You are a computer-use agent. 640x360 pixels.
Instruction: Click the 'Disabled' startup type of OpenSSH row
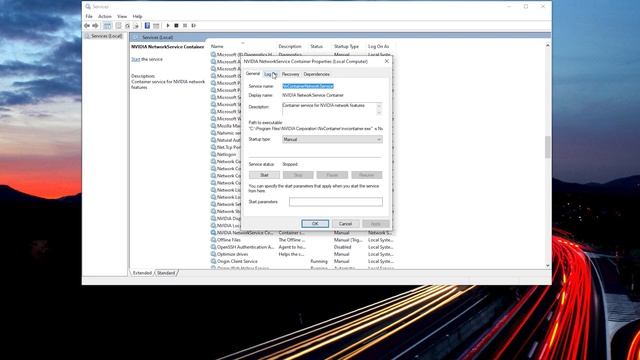(342, 247)
